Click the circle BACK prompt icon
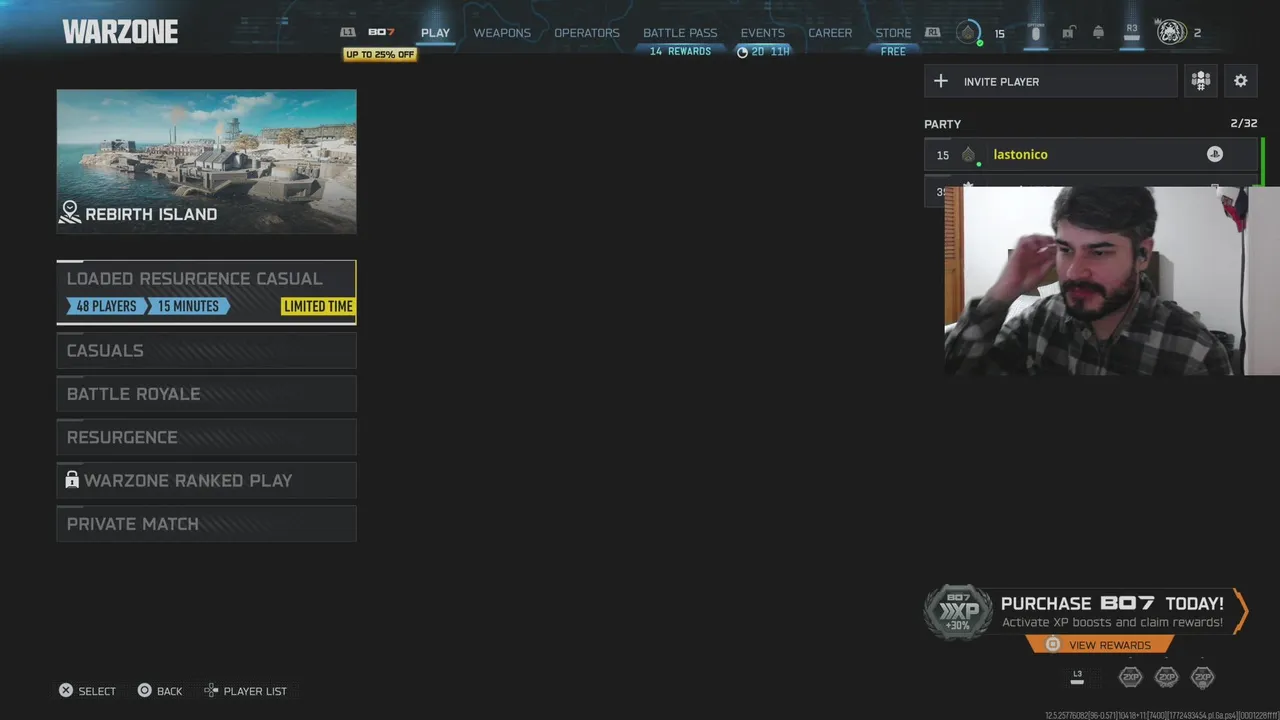 (145, 690)
